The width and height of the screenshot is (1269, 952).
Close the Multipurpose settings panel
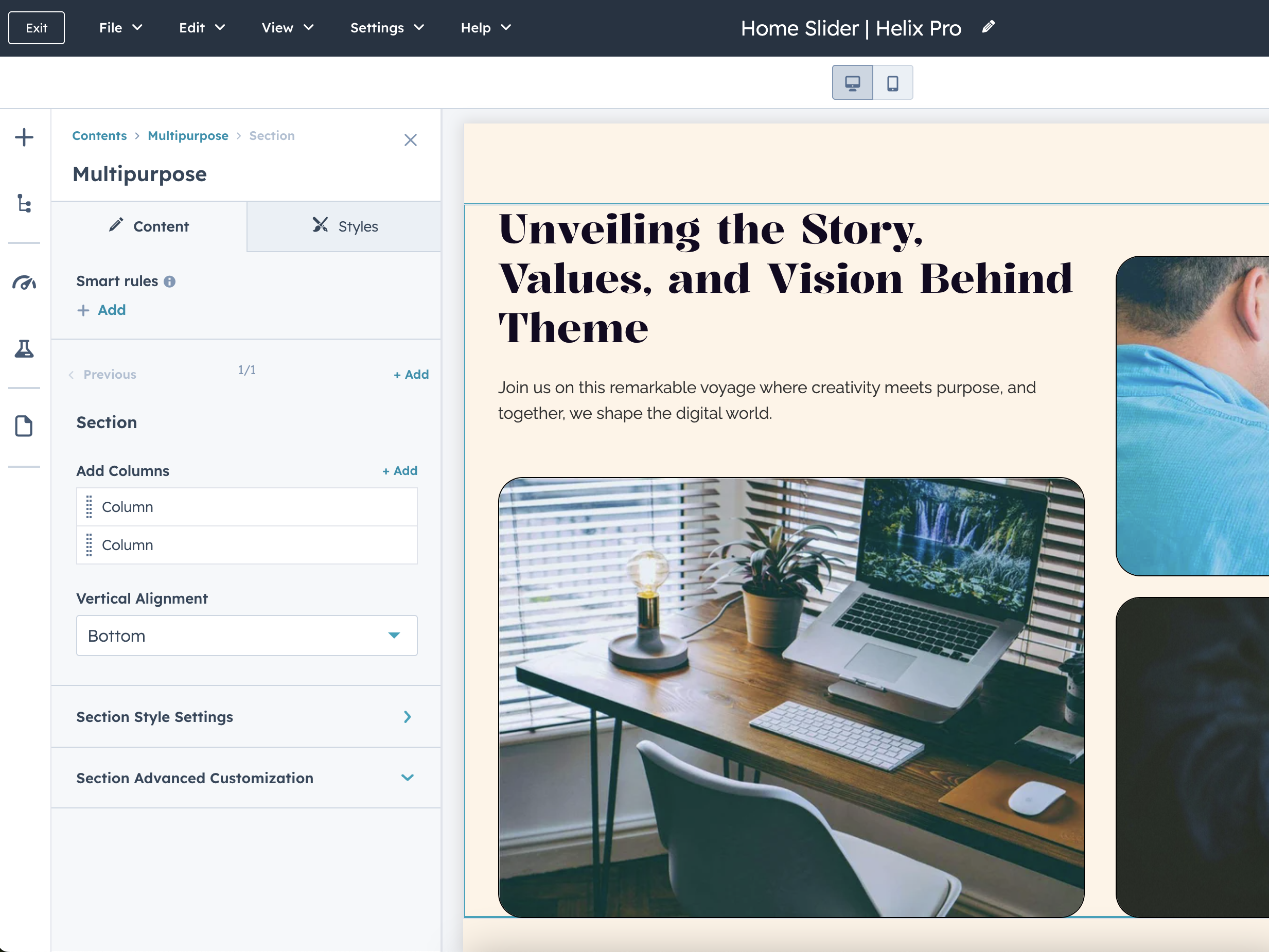pyautogui.click(x=411, y=139)
